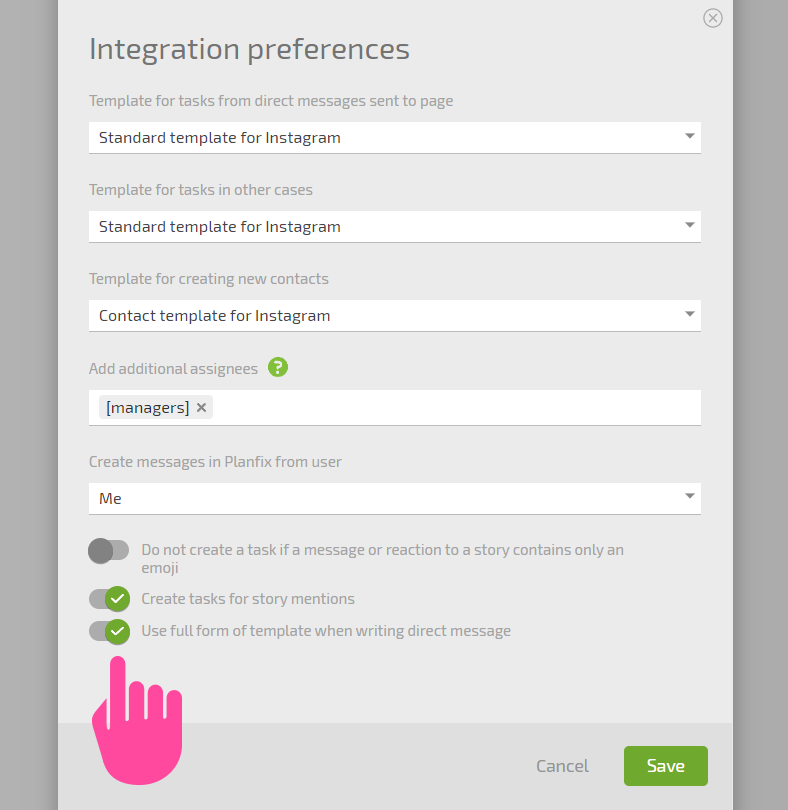
Task: Click Cancel to discard changes
Action: click(562, 766)
